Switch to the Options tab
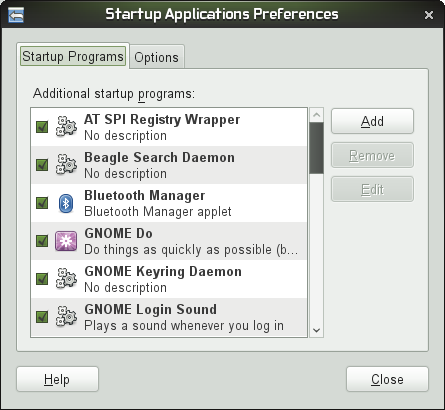 tap(156, 57)
